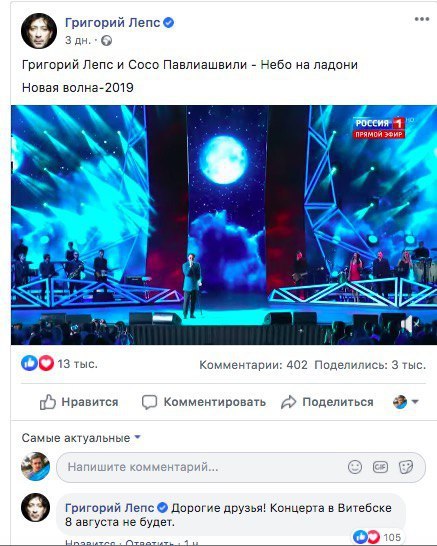View the 105 reactions on the Лепс comment
The width and height of the screenshot is (437, 546).
click(377, 537)
